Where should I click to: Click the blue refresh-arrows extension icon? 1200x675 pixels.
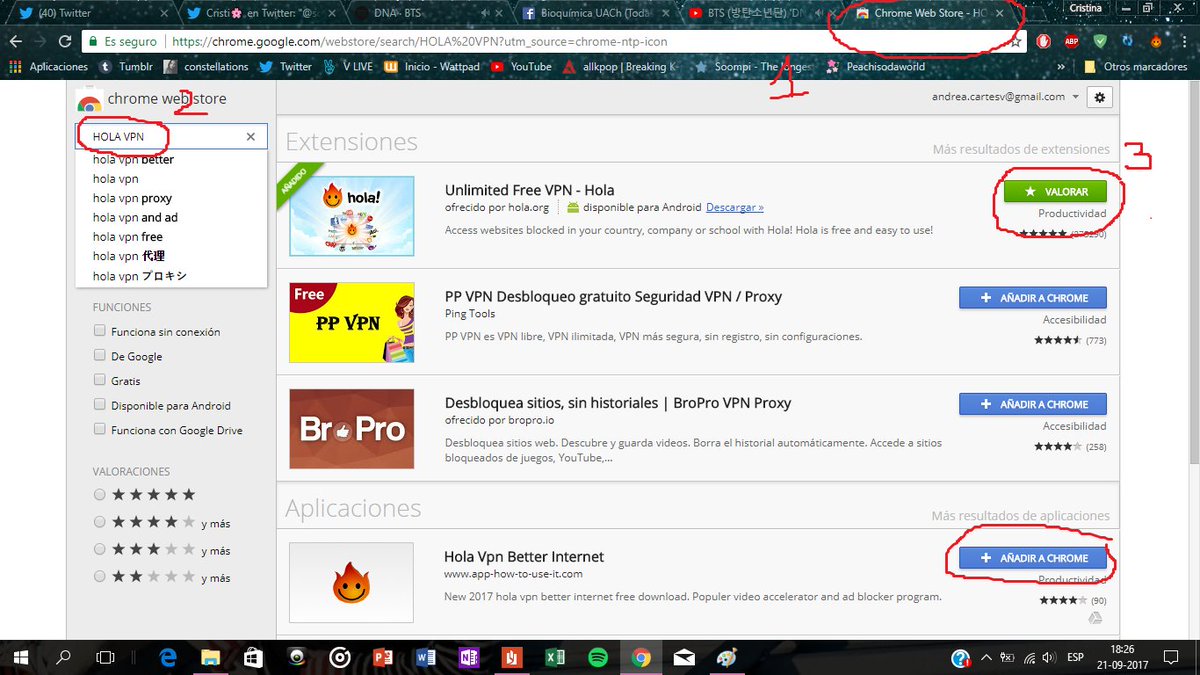1128,42
